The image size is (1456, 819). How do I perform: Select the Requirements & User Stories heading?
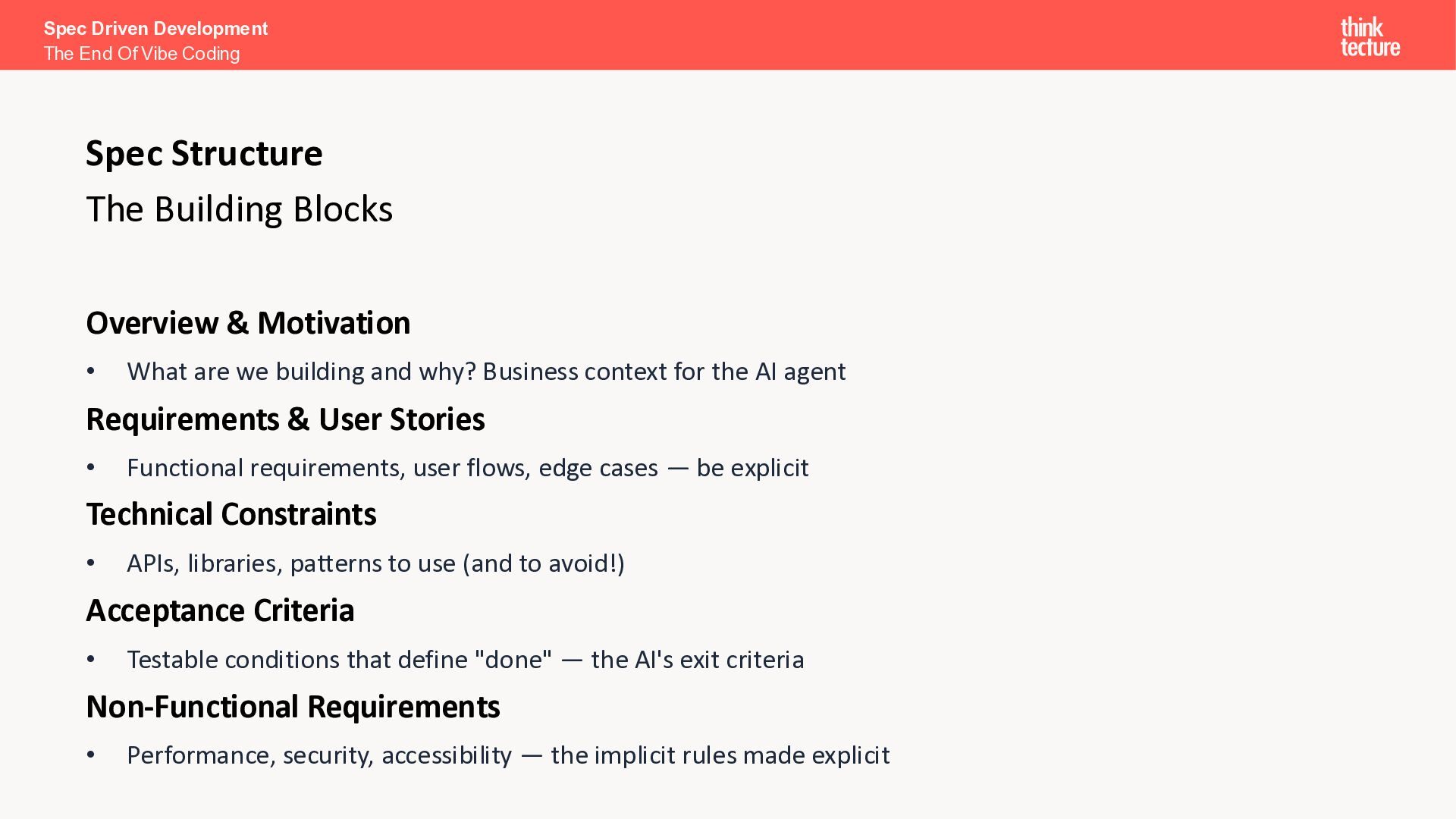pyautogui.click(x=285, y=419)
